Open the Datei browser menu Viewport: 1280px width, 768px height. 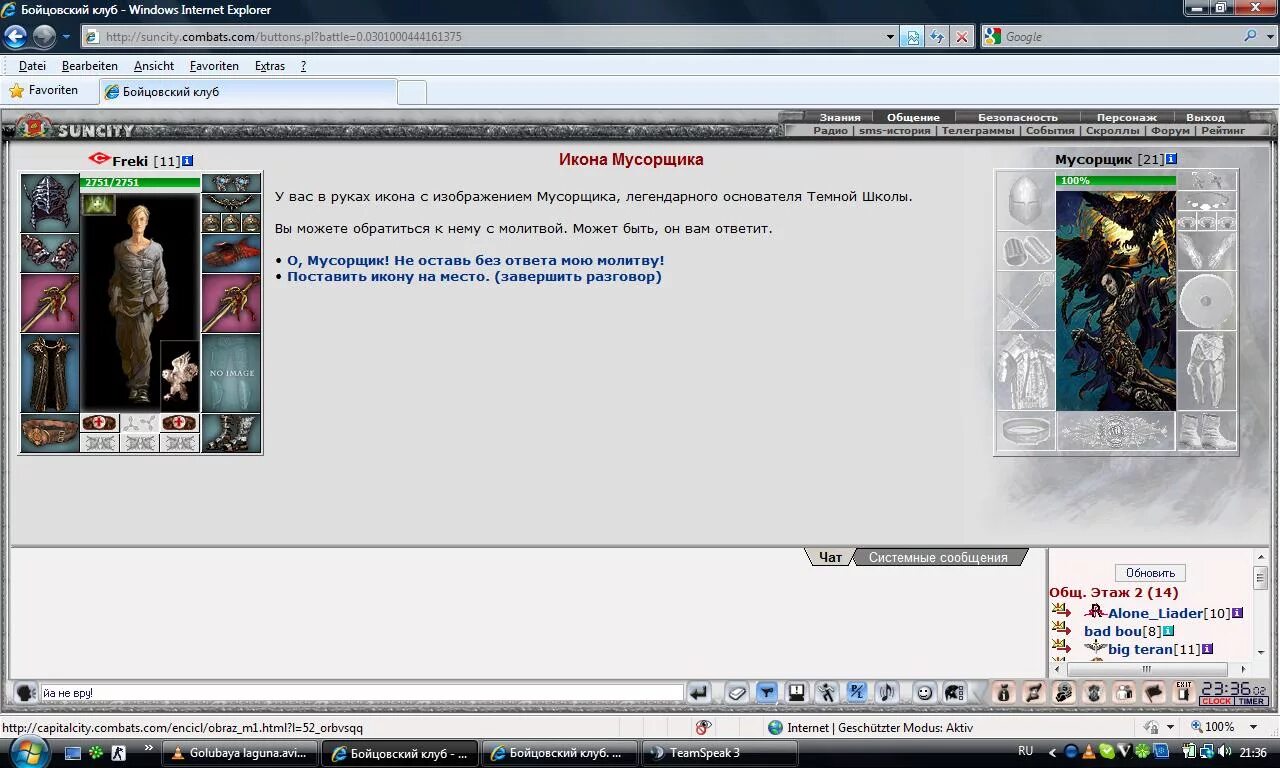click(x=32, y=66)
